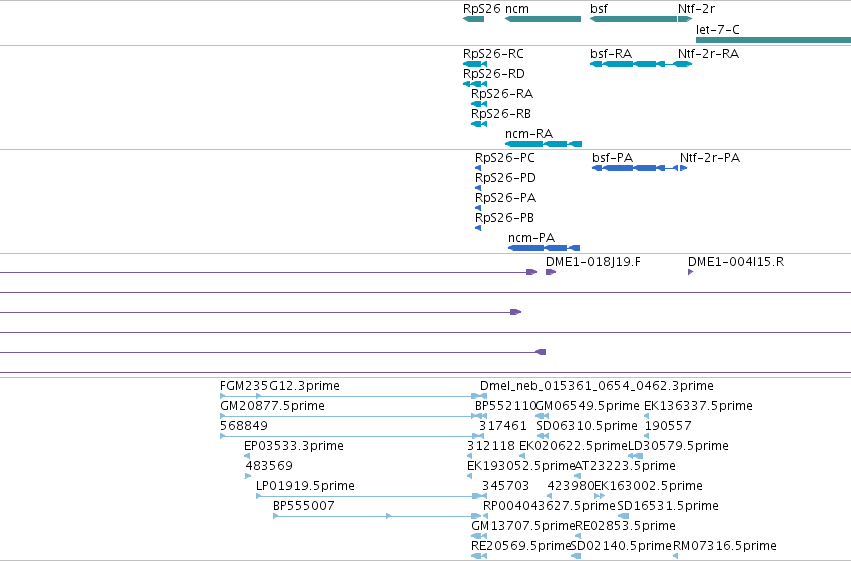Screen dimensions: 851x561
Task: Click the SD02140.5prime EST label
Action: click(621, 546)
